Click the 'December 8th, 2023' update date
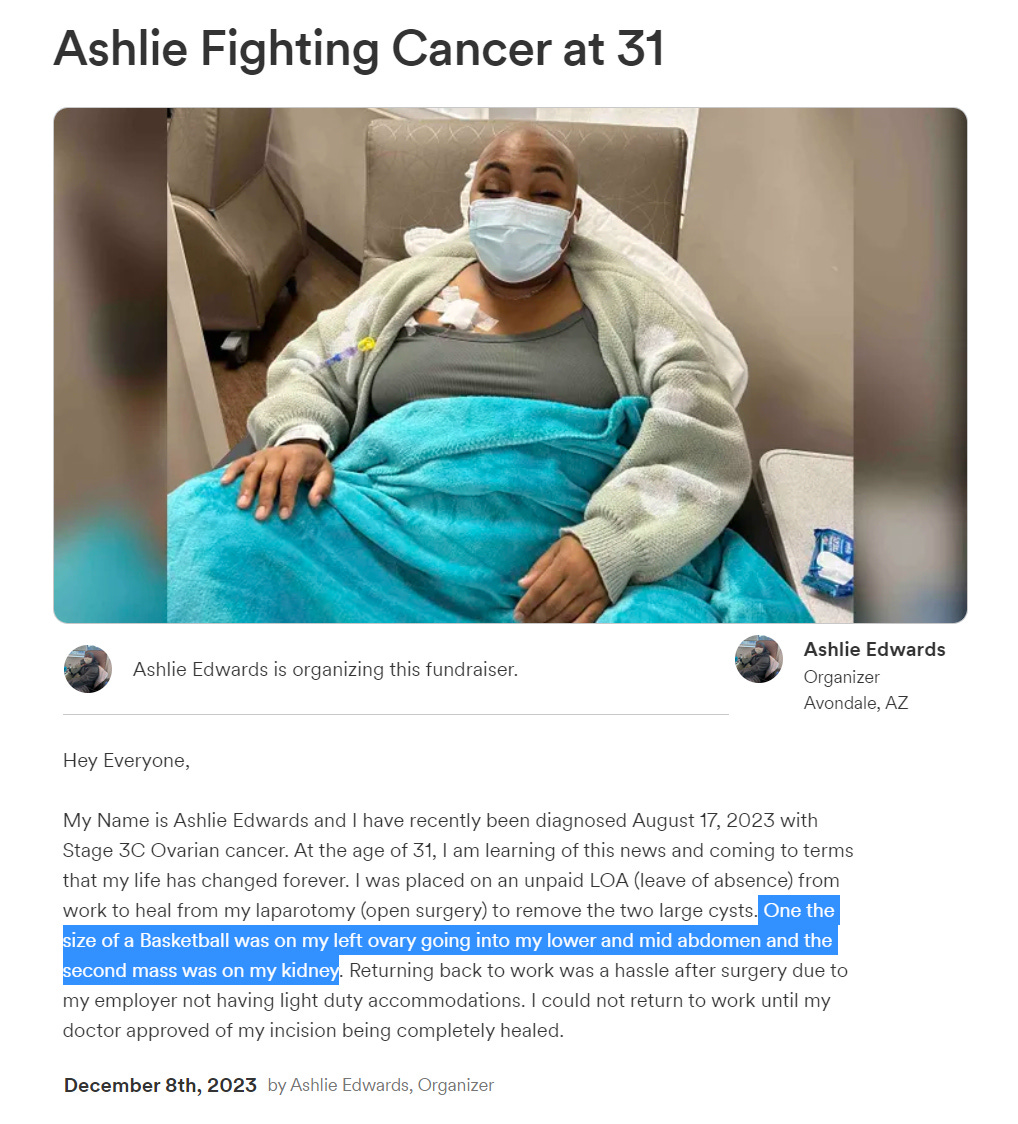This screenshot has width=1018, height=1124. (160, 1085)
